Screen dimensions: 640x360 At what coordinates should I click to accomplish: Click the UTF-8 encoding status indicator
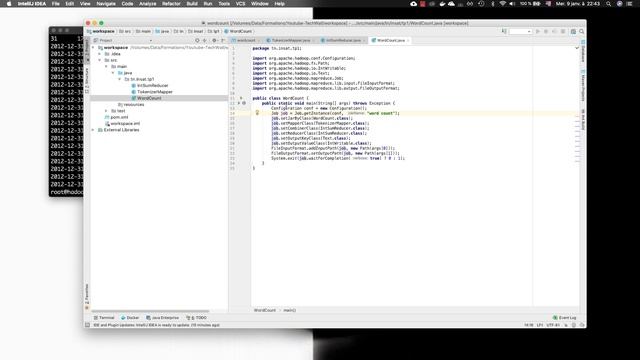553,325
